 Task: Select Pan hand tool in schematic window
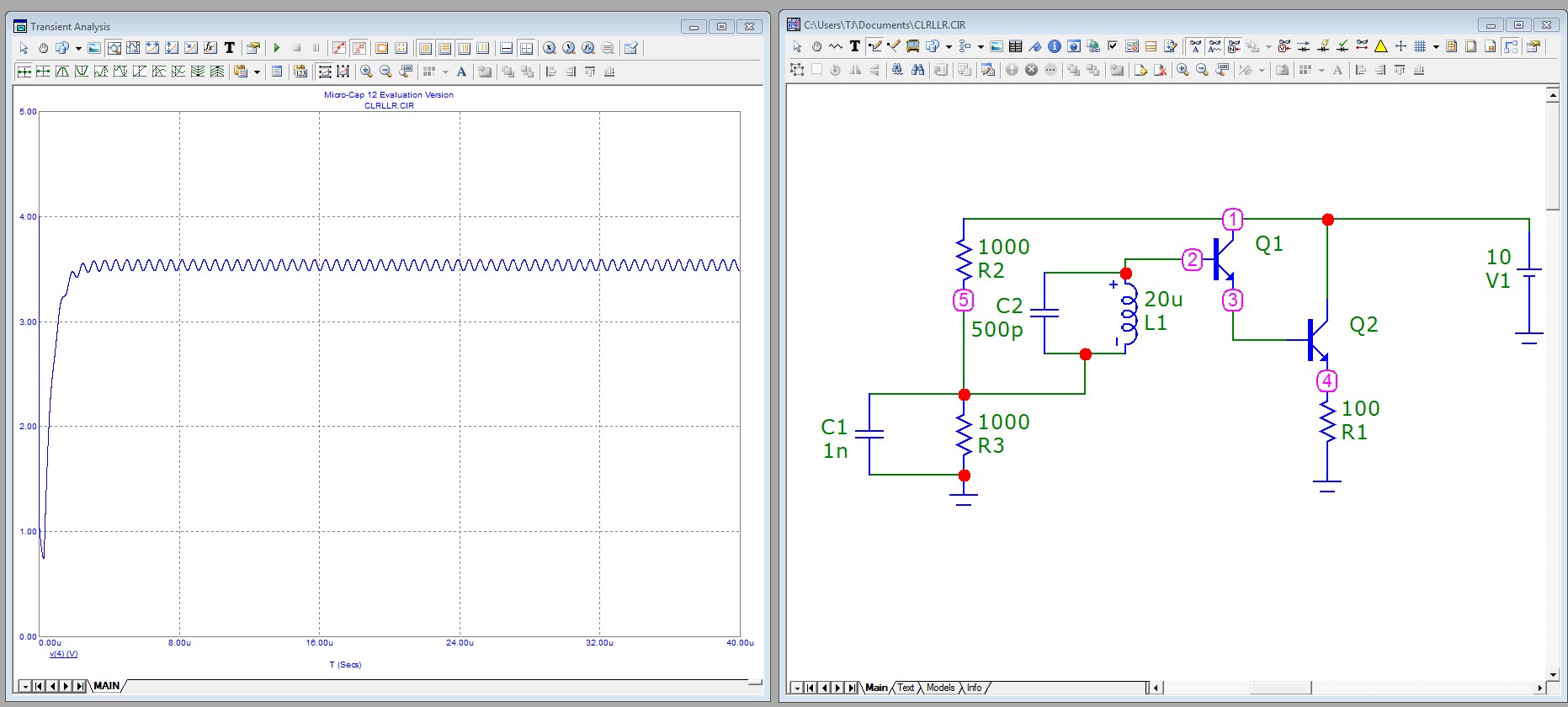pyautogui.click(x=816, y=46)
